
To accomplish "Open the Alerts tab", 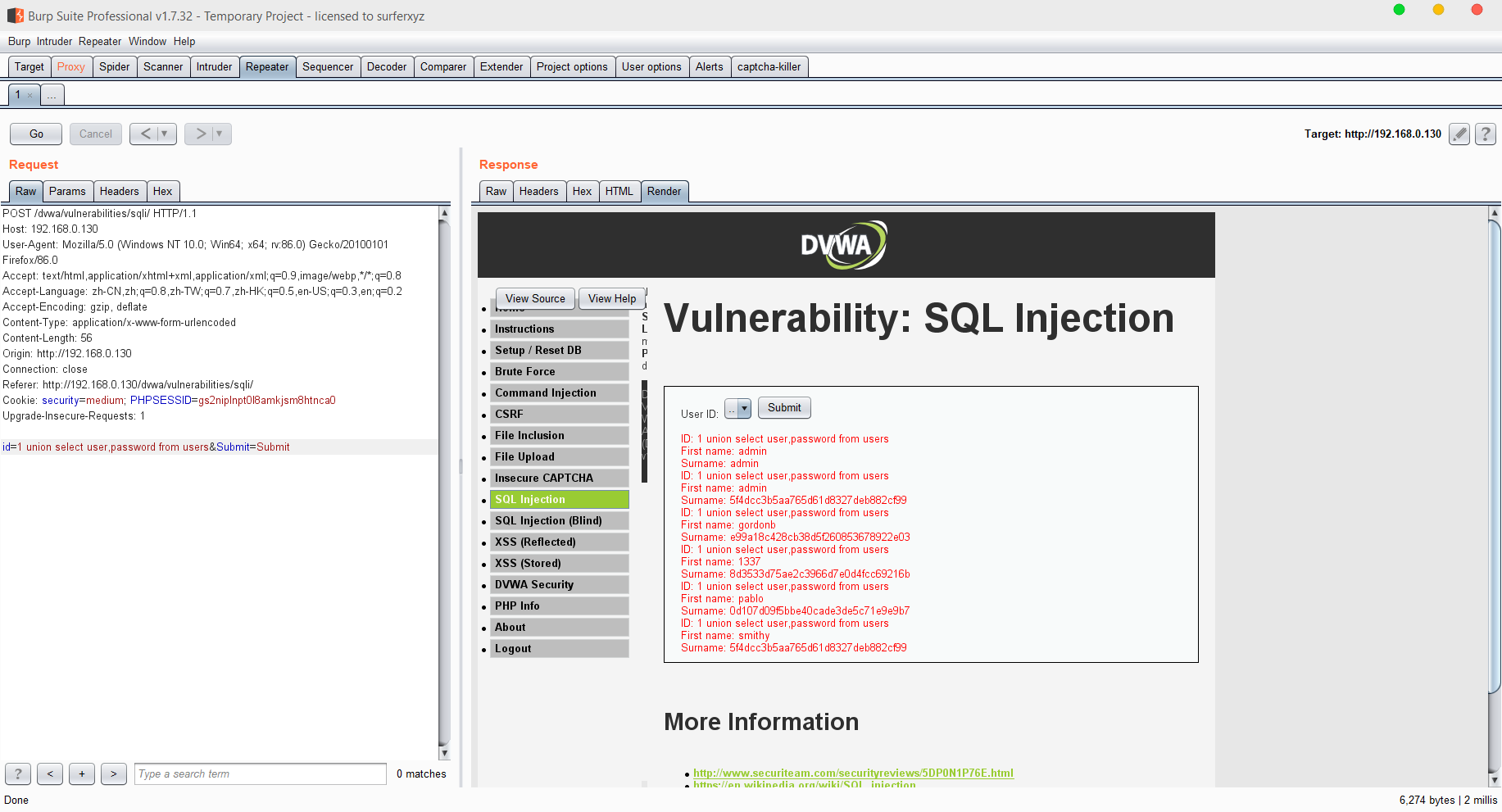I will [710, 66].
